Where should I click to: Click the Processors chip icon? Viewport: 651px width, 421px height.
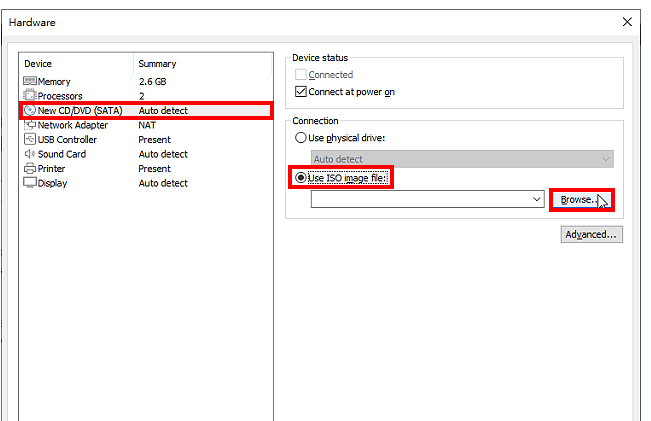[30, 95]
